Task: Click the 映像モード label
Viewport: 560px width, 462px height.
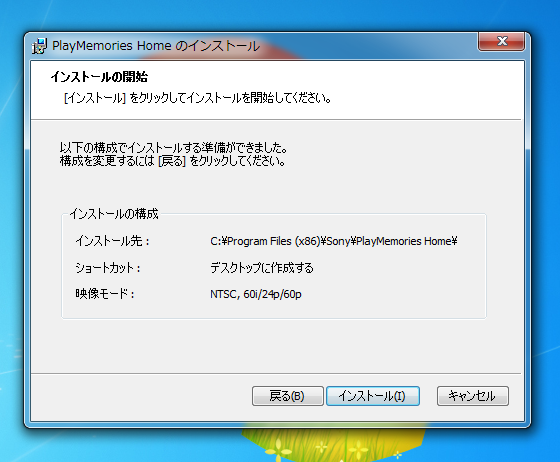Action: [105, 294]
